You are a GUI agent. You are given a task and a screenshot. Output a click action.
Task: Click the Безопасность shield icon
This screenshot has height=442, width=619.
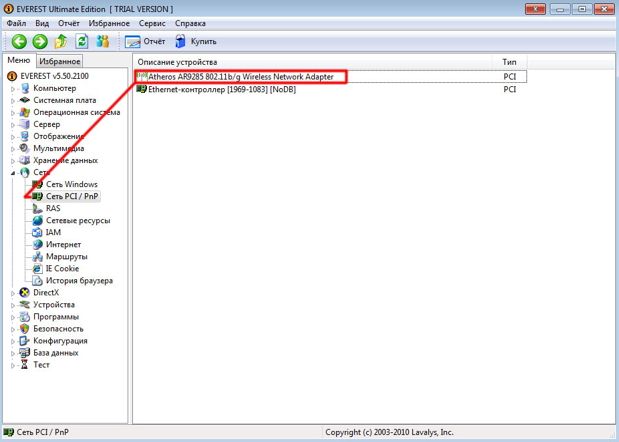24,329
